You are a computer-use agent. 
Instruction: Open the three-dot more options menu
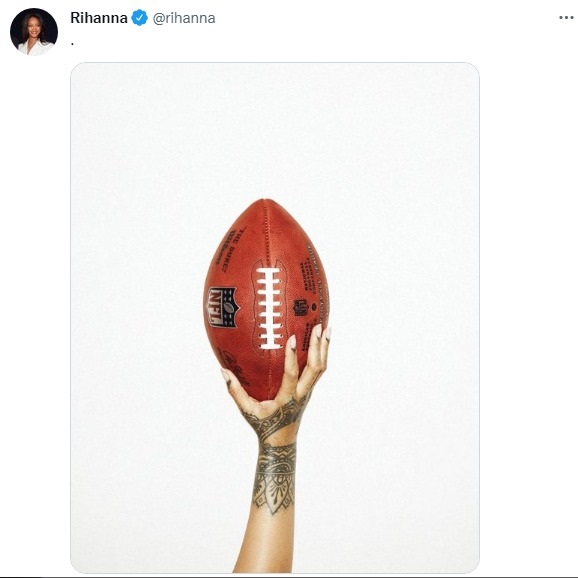coord(566,18)
